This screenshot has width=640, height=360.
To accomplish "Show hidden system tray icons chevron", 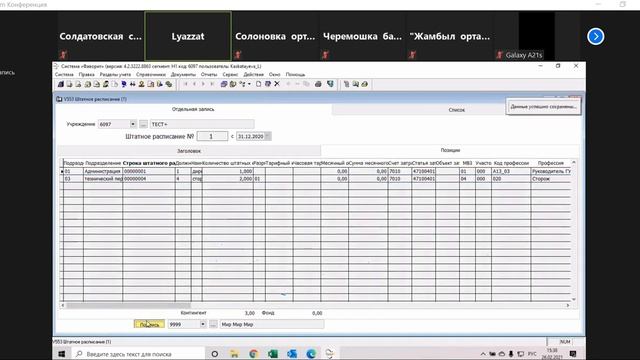I will click(483, 354).
